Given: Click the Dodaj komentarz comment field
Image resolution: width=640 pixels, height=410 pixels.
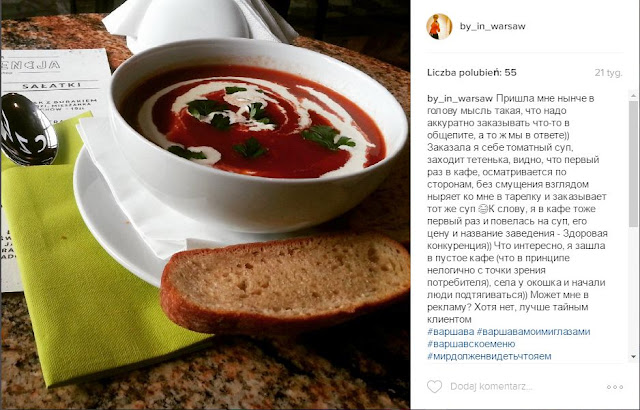Looking at the screenshot, I should [x=524, y=386].
